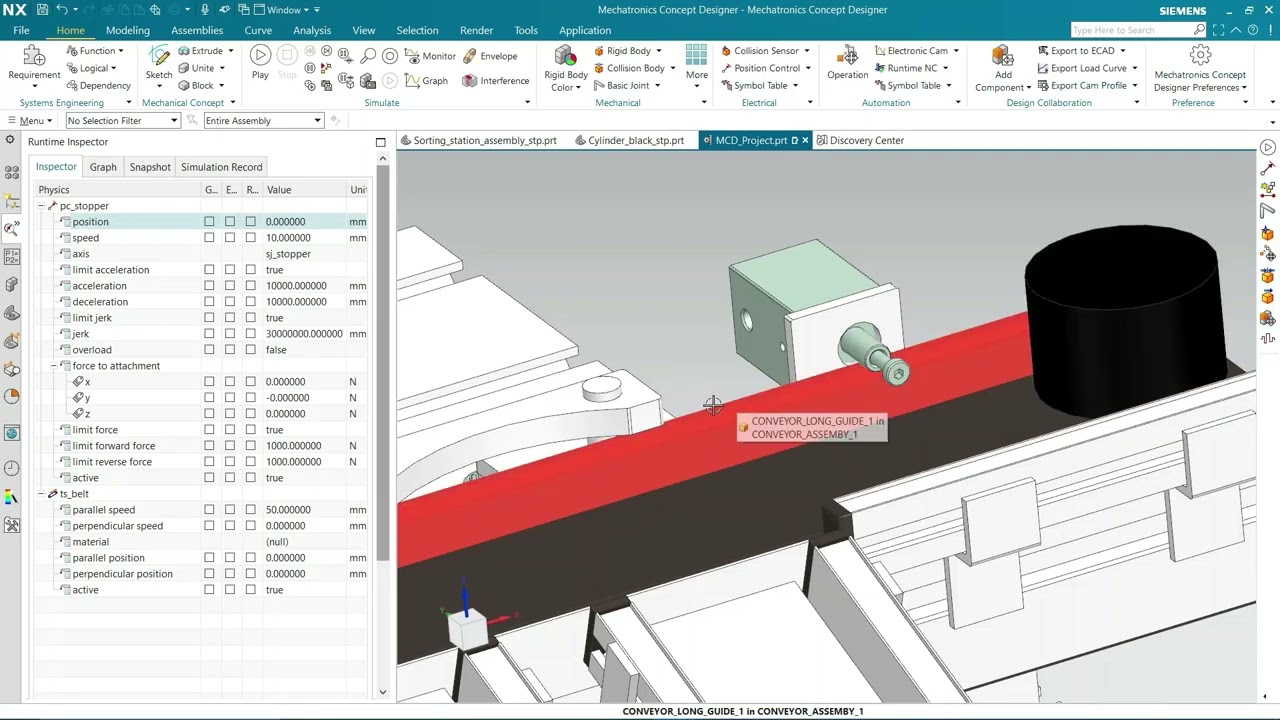Click the Unite tool icon
Image resolution: width=1280 pixels, height=720 pixels.
pos(185,68)
